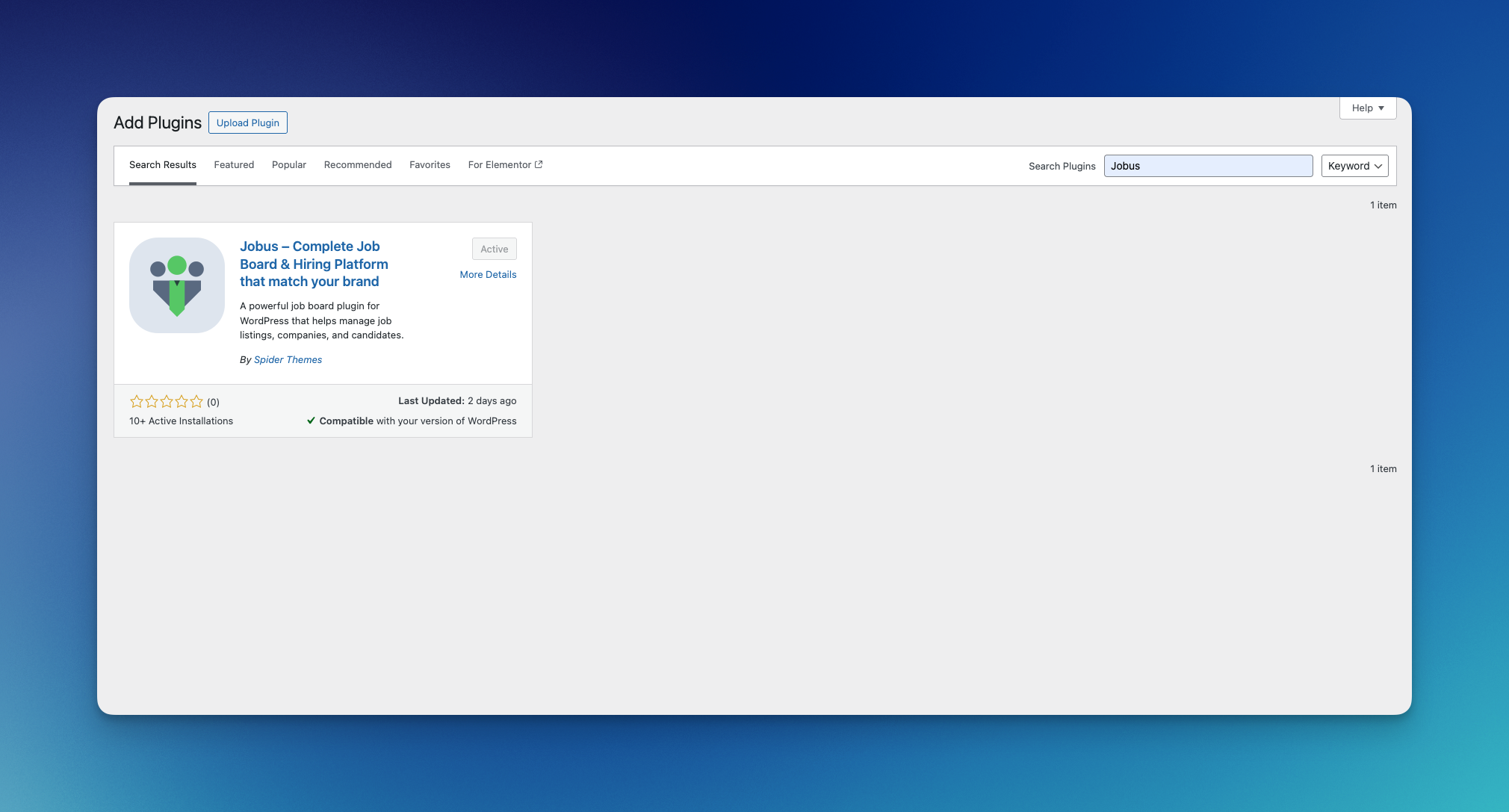Screen dimensions: 1509x812
Task: Switch to the Popular tab
Action: click(289, 164)
